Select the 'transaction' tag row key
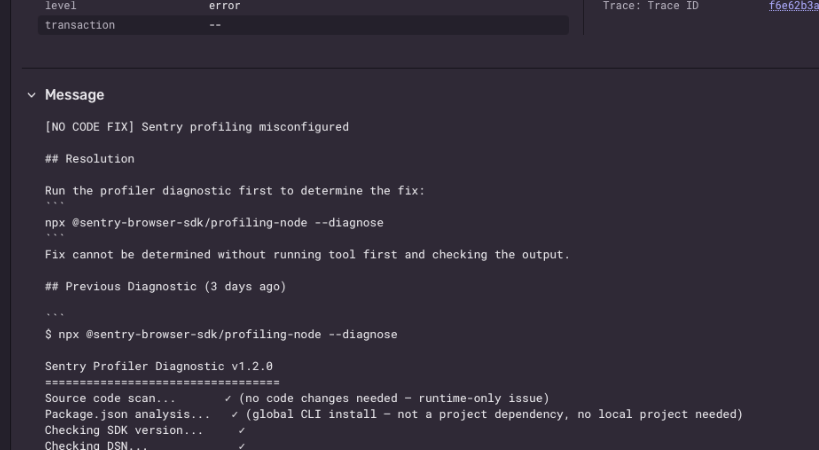819x450 pixels. [80, 25]
